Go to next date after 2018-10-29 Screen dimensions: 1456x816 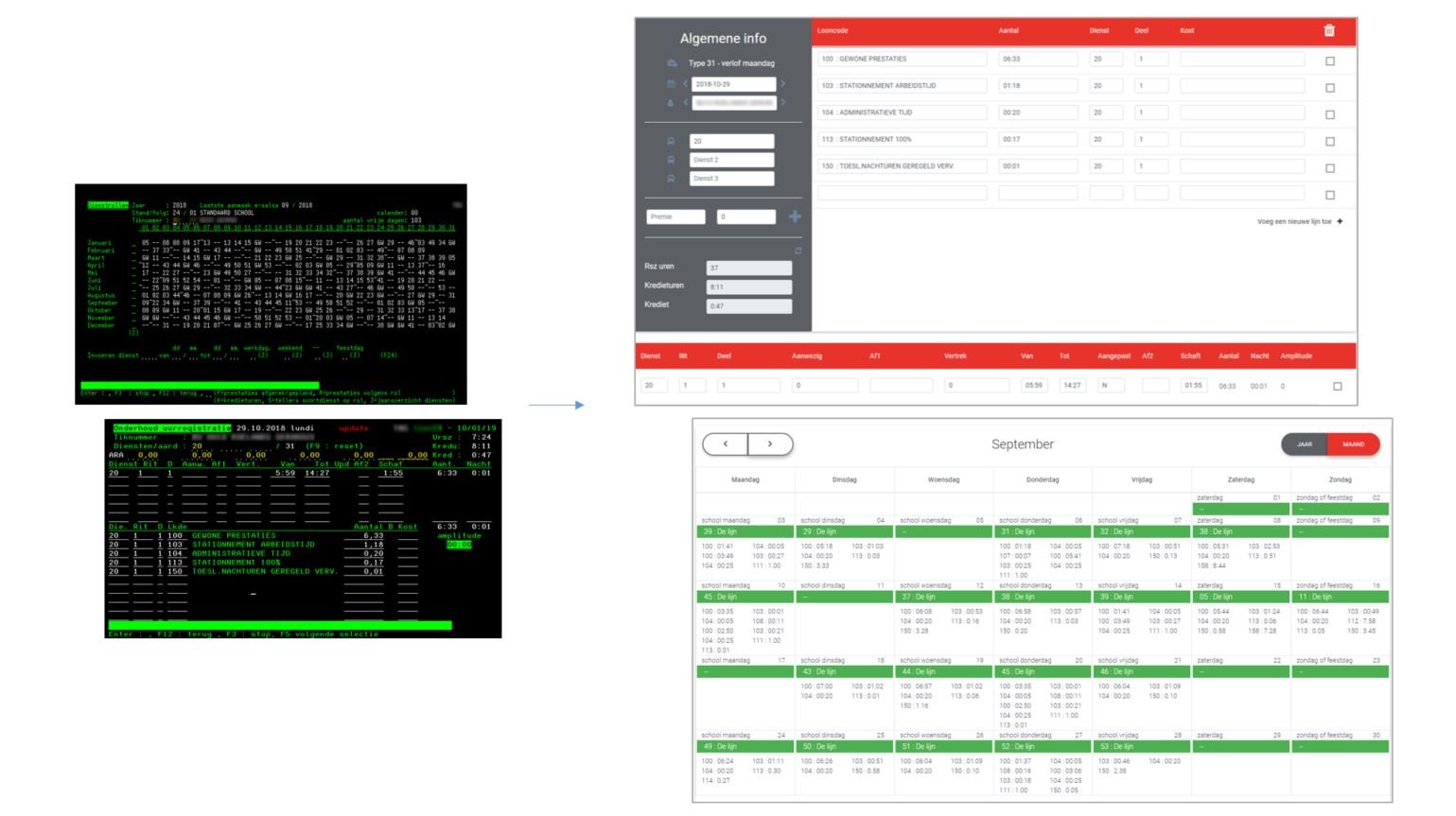point(783,84)
